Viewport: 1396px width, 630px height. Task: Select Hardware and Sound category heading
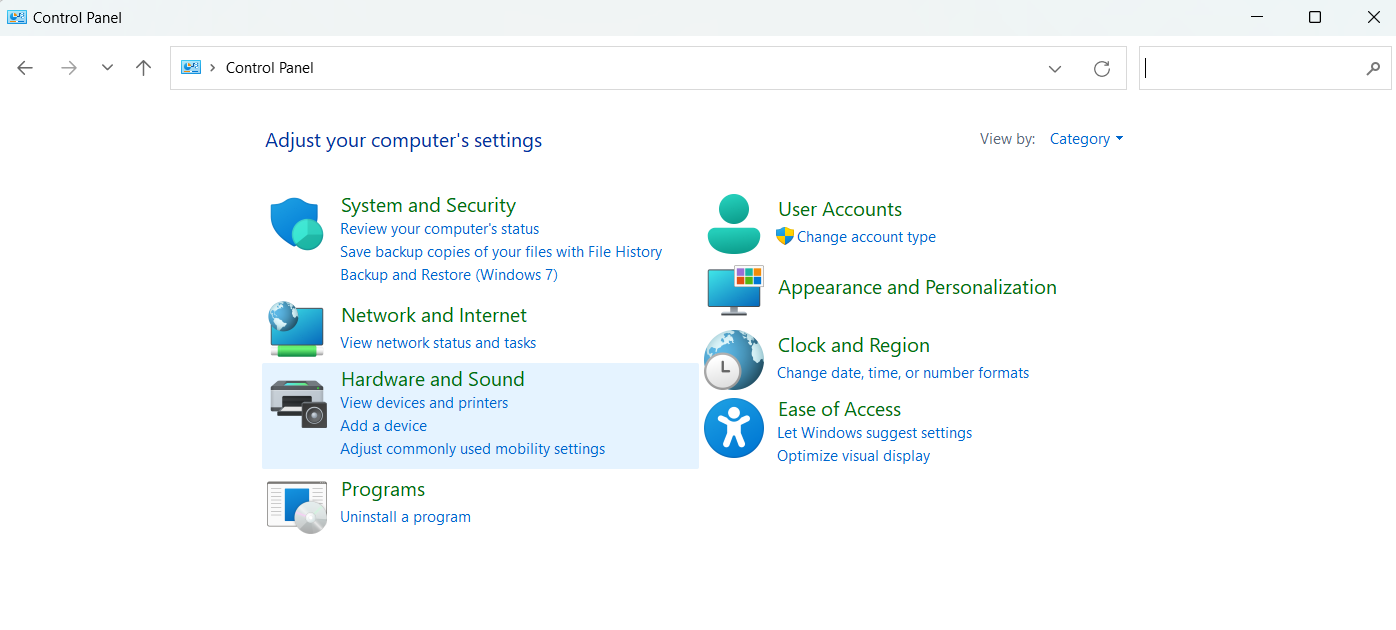(x=432, y=379)
